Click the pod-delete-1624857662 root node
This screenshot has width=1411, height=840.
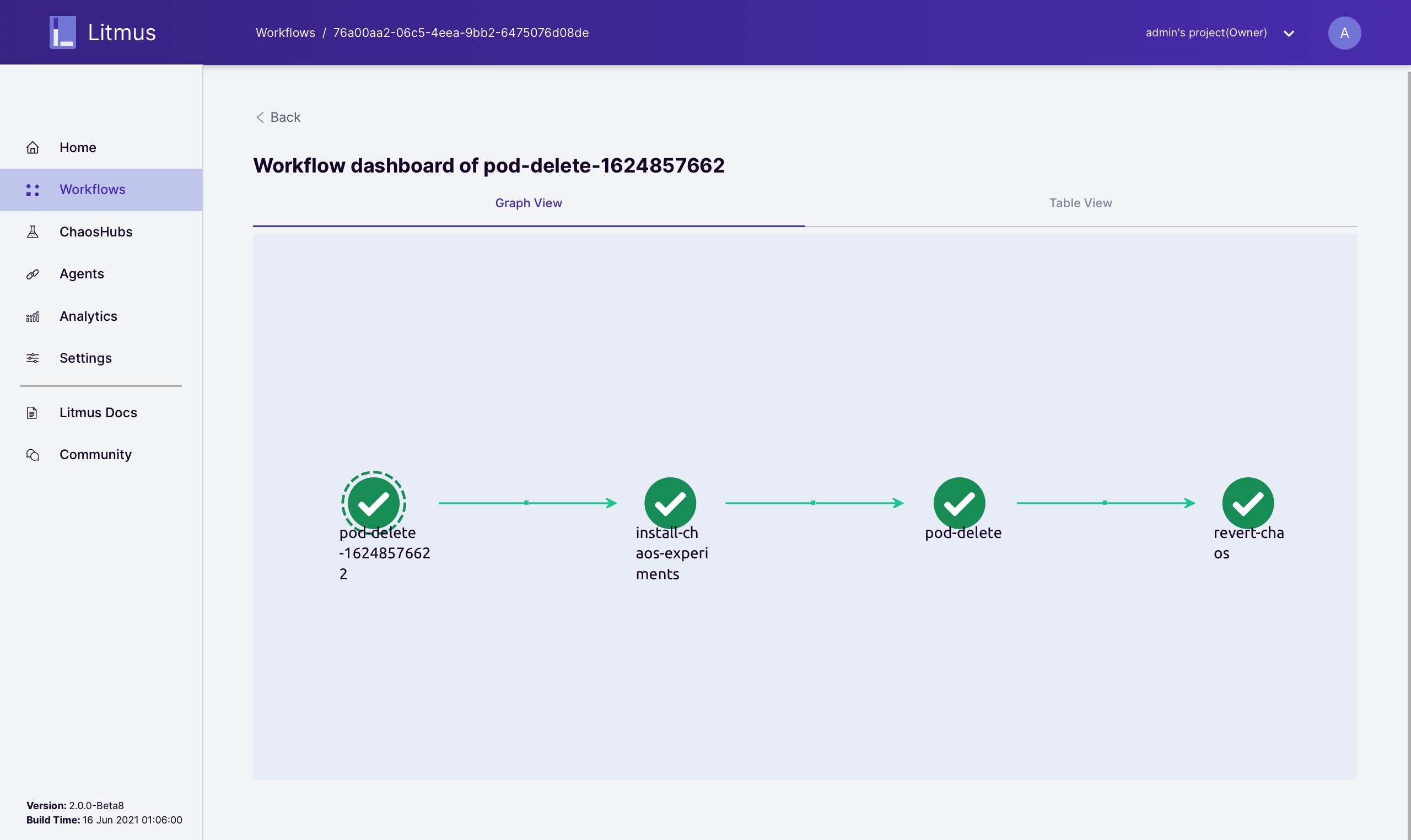pos(374,503)
